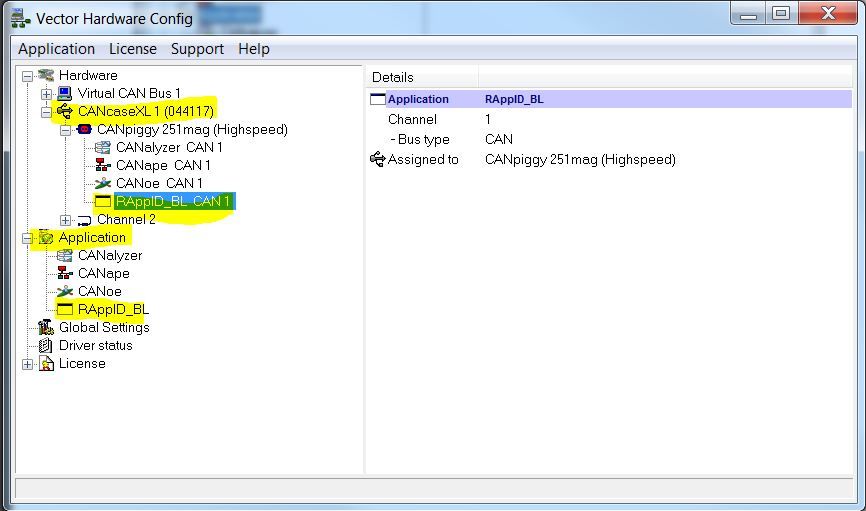Collapse the Hardware root node
This screenshot has width=866, height=511.
click(x=27, y=76)
